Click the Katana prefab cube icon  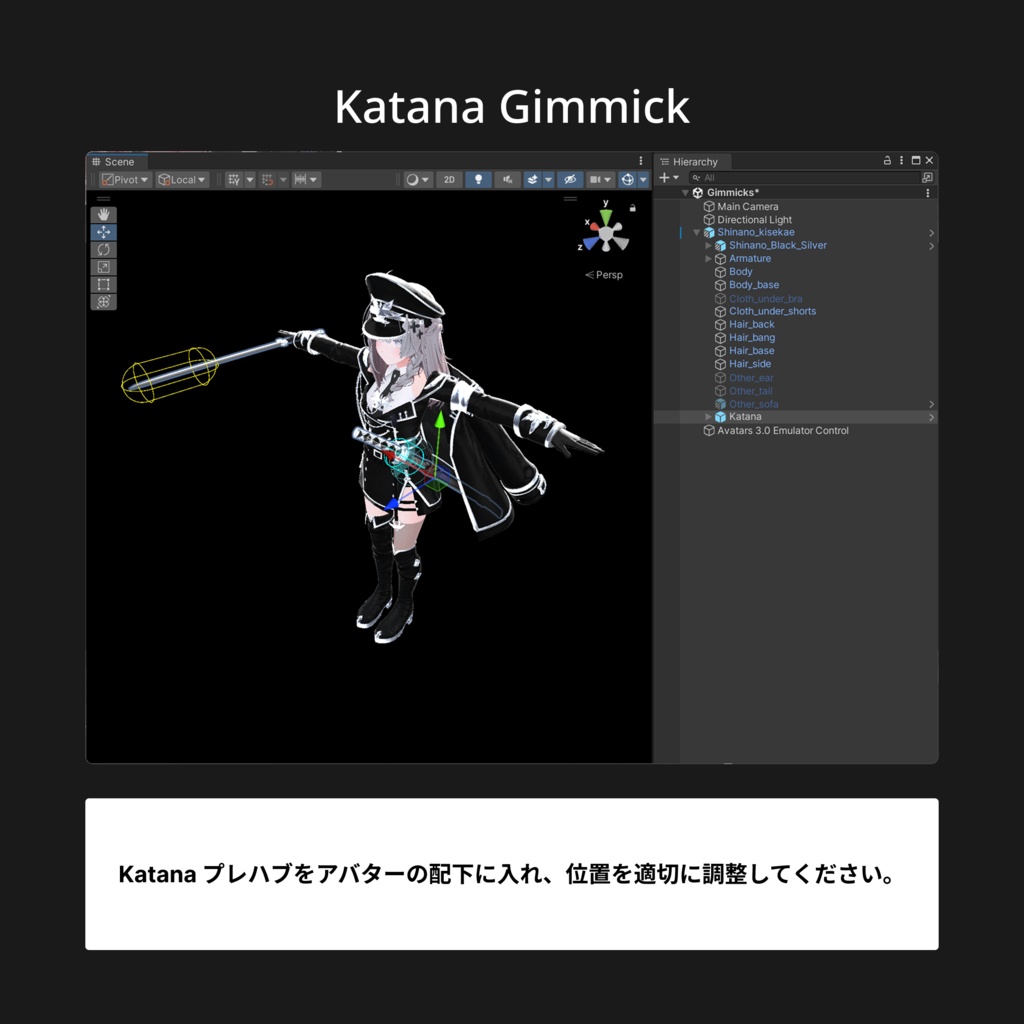pos(720,417)
